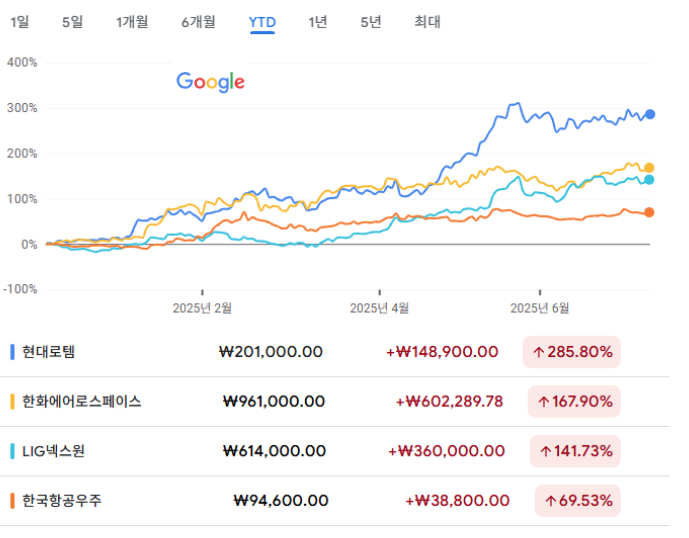The height and width of the screenshot is (538, 689).
Task: Click the 2025년 2월 axis label
Action: (202, 308)
